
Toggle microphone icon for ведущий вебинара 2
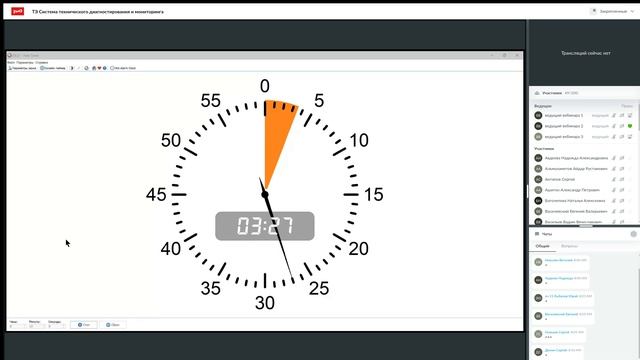tap(614, 126)
